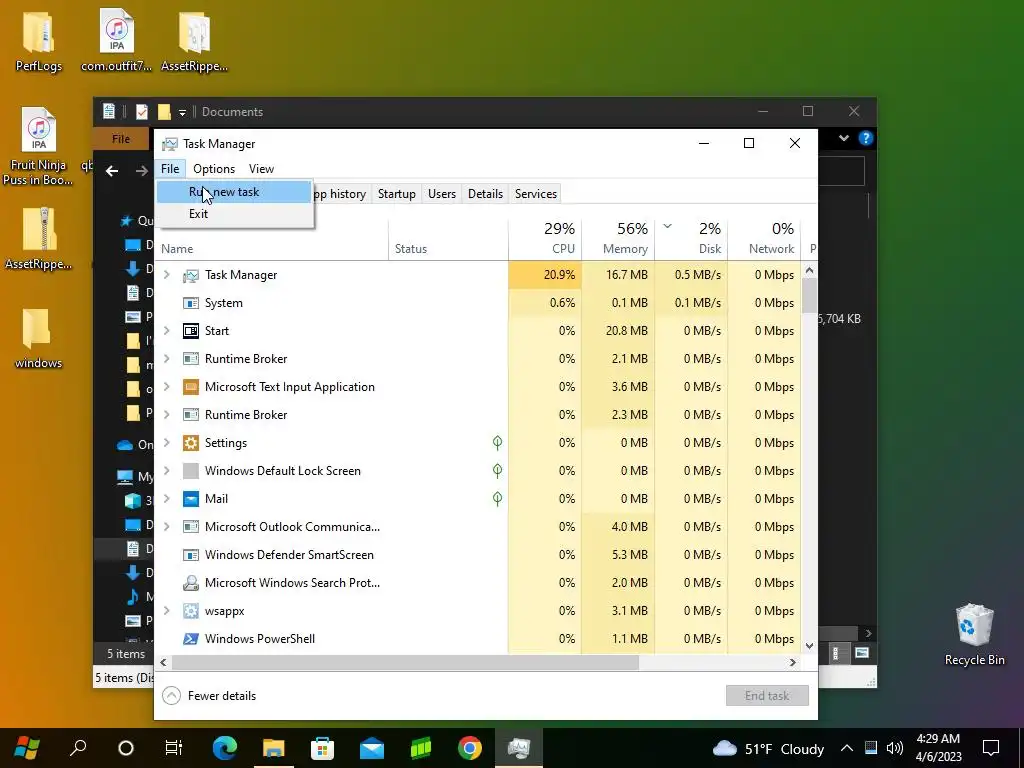Image resolution: width=1024 pixels, height=768 pixels.
Task: Click the Windows Default Lock Screen icon
Action: click(x=191, y=471)
